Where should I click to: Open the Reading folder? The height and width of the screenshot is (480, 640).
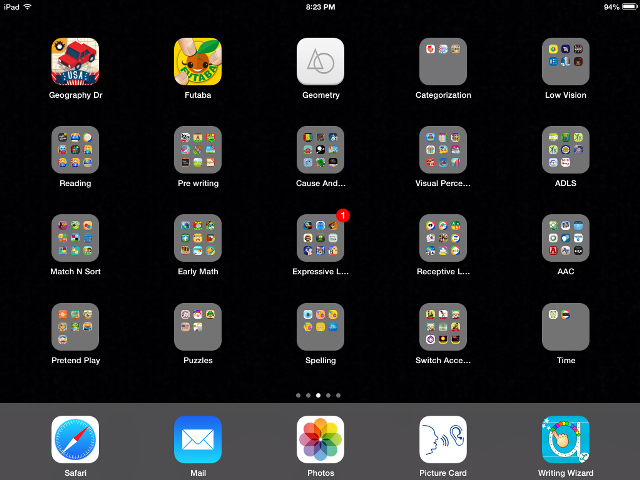click(75, 150)
